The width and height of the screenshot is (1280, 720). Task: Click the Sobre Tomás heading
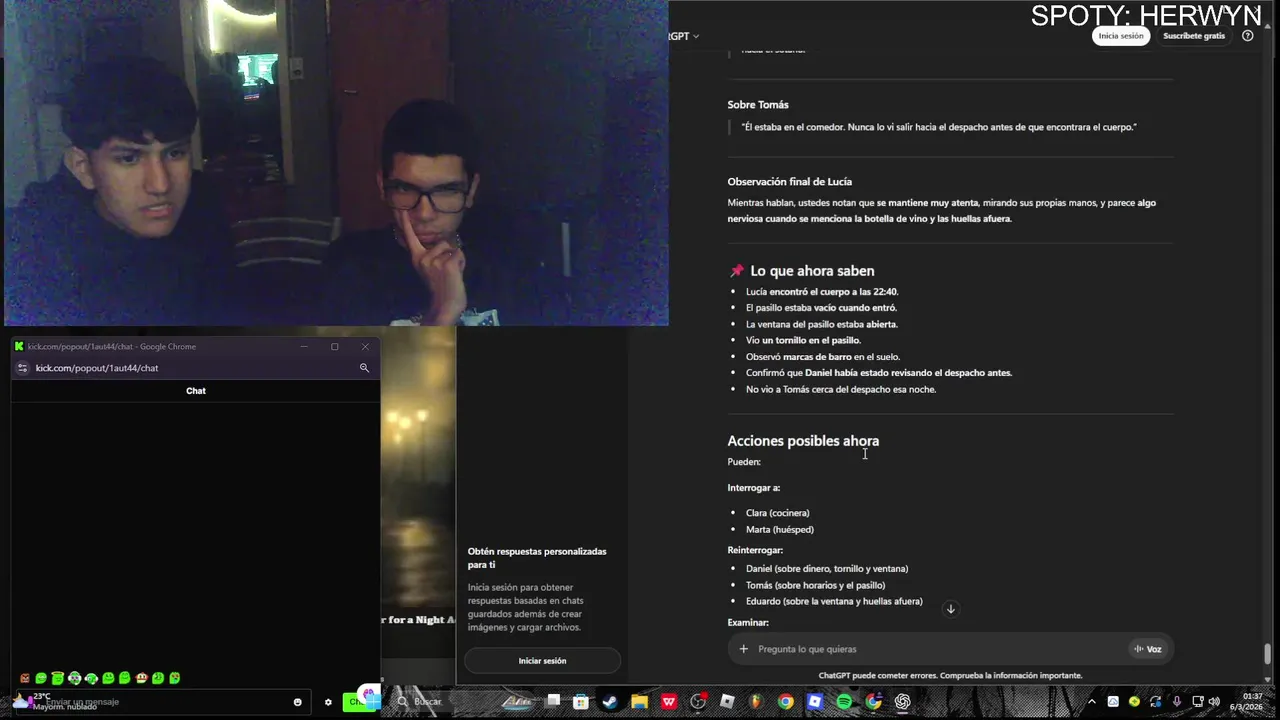tap(758, 105)
